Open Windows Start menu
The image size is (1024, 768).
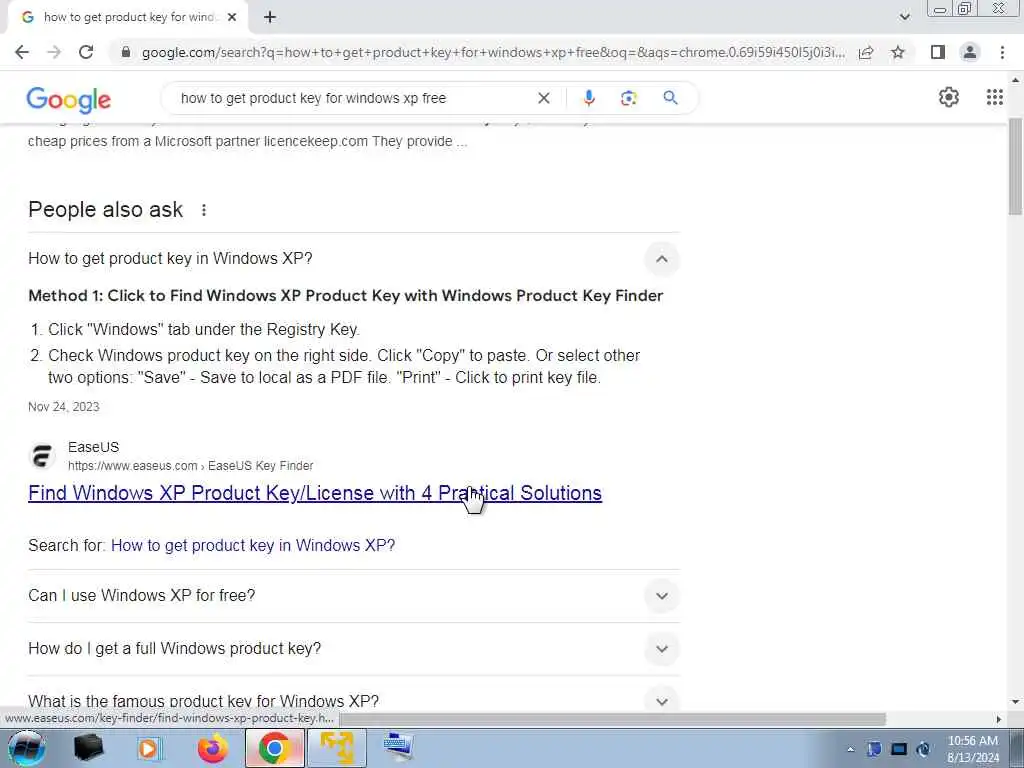(26, 748)
